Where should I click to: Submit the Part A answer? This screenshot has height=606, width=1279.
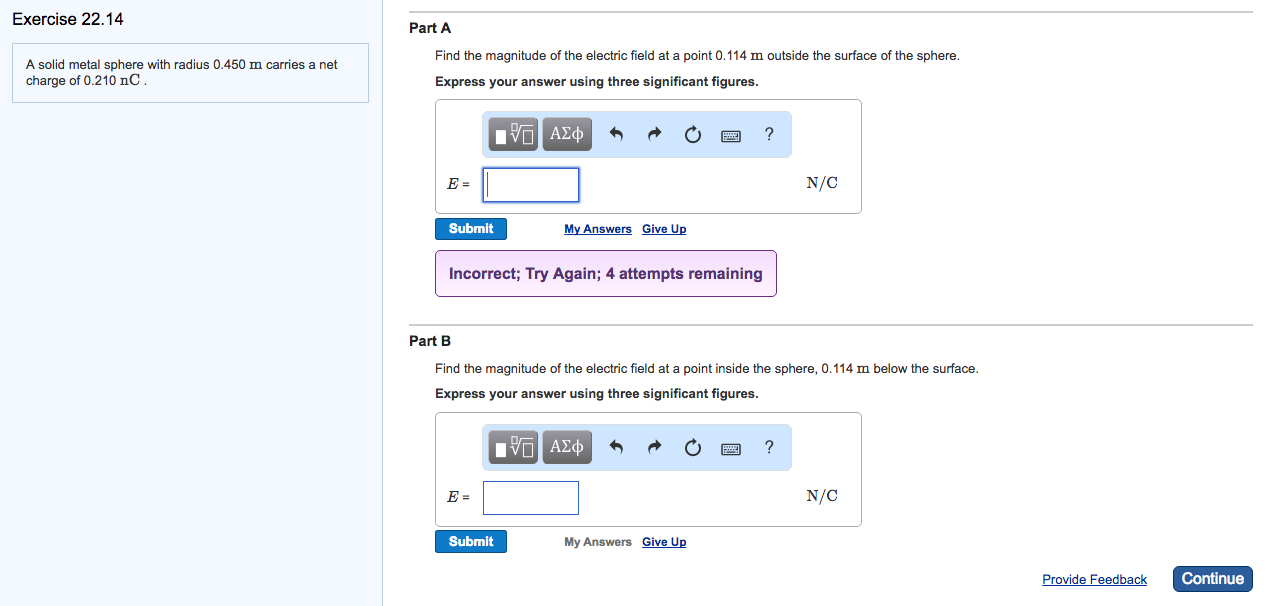coord(471,229)
